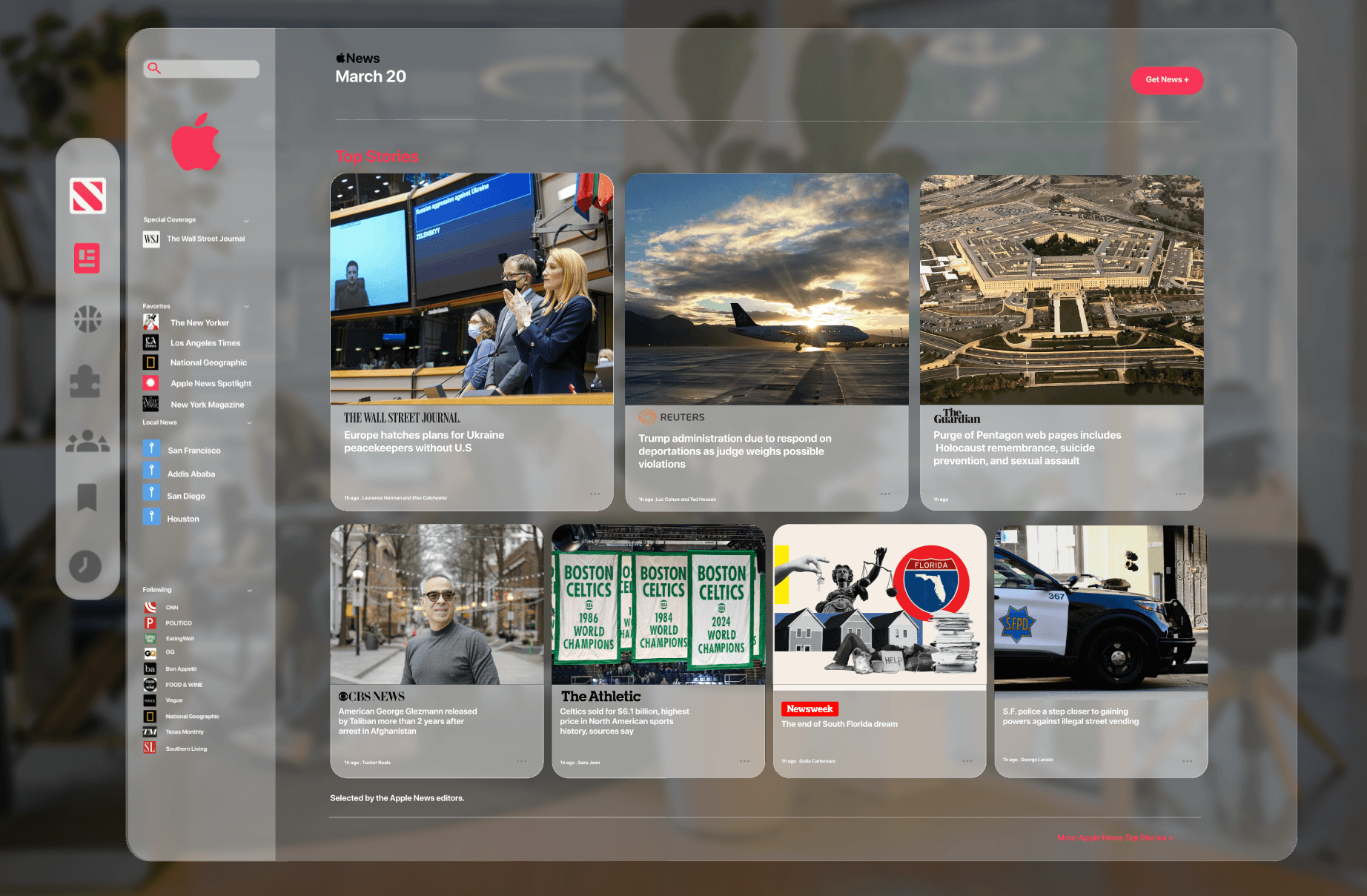Click the CNN channel icon
The image size is (1367, 896).
point(150,607)
